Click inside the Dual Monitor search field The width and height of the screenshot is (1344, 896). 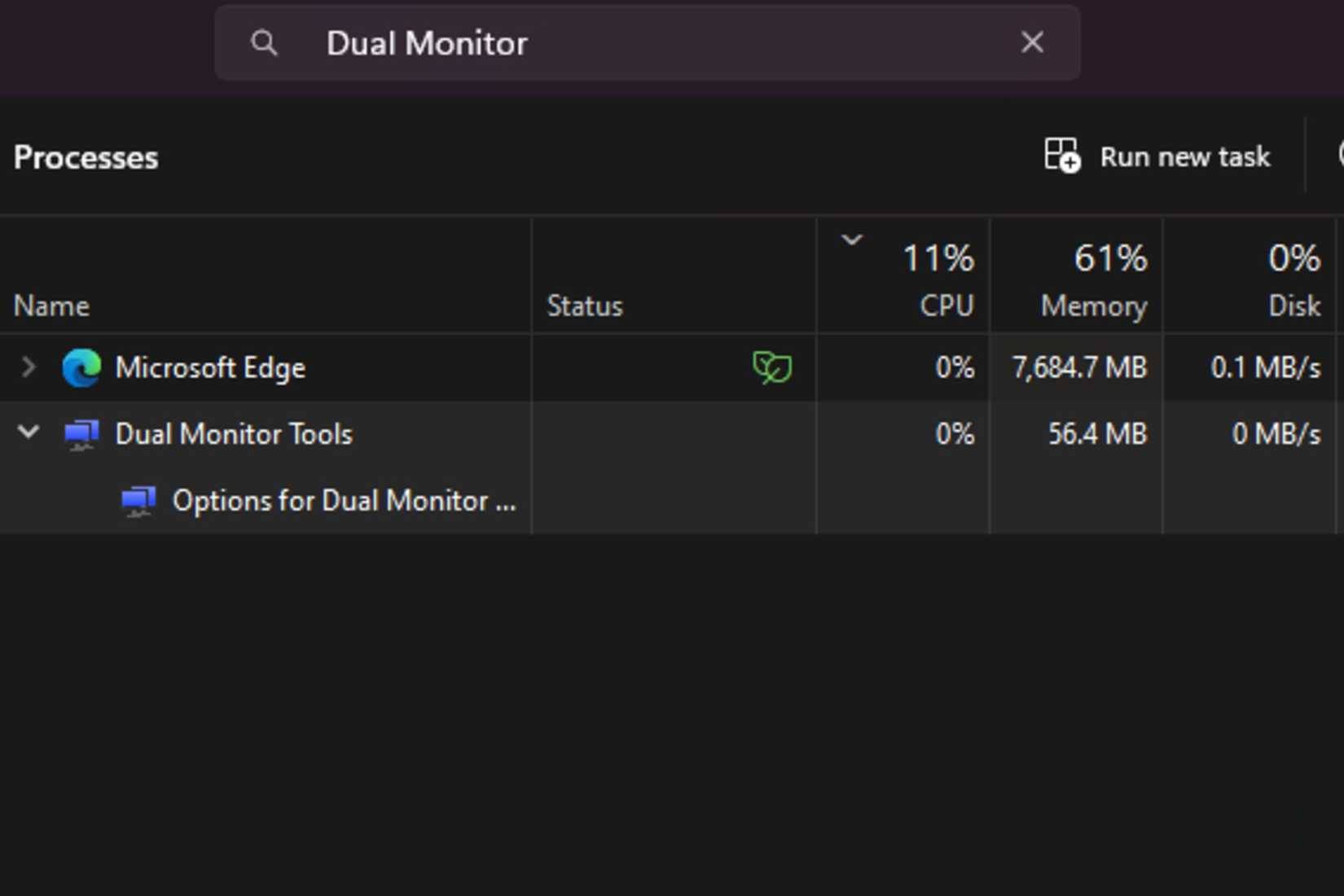[x=570, y=42]
